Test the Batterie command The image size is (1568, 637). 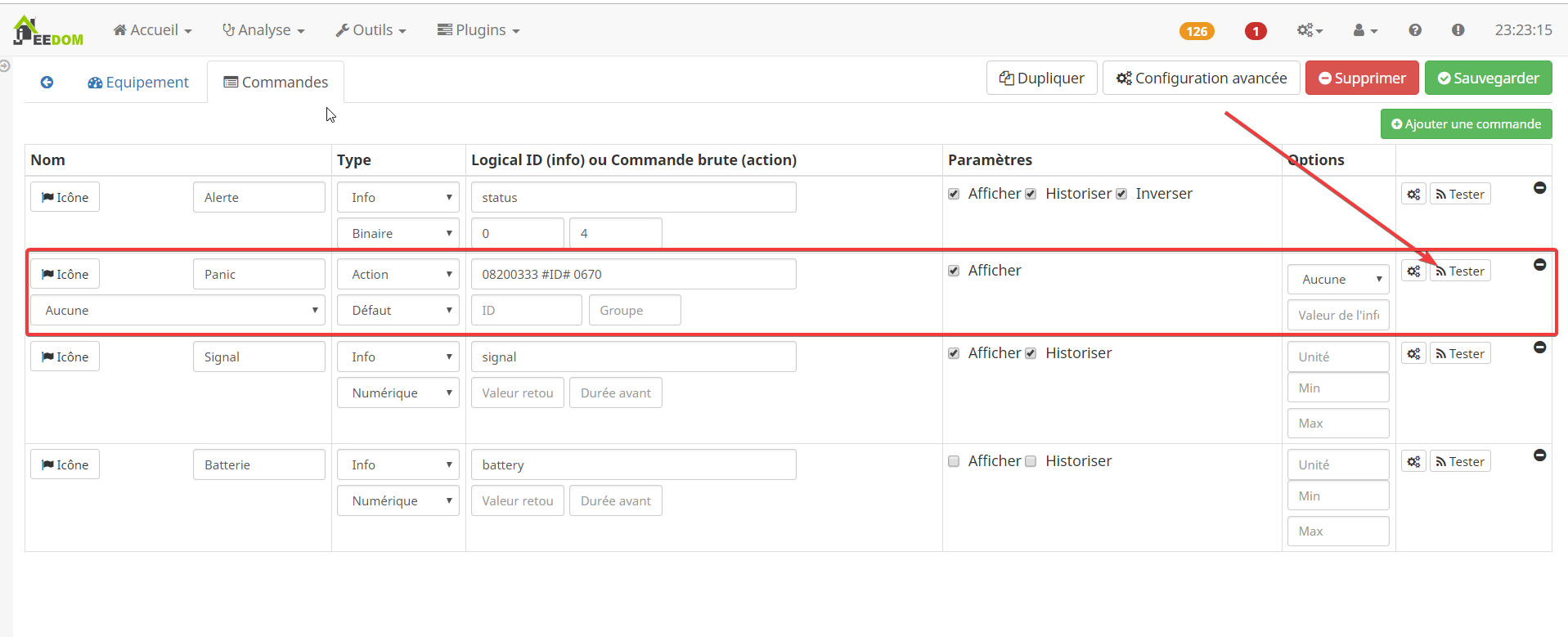[x=1460, y=461]
